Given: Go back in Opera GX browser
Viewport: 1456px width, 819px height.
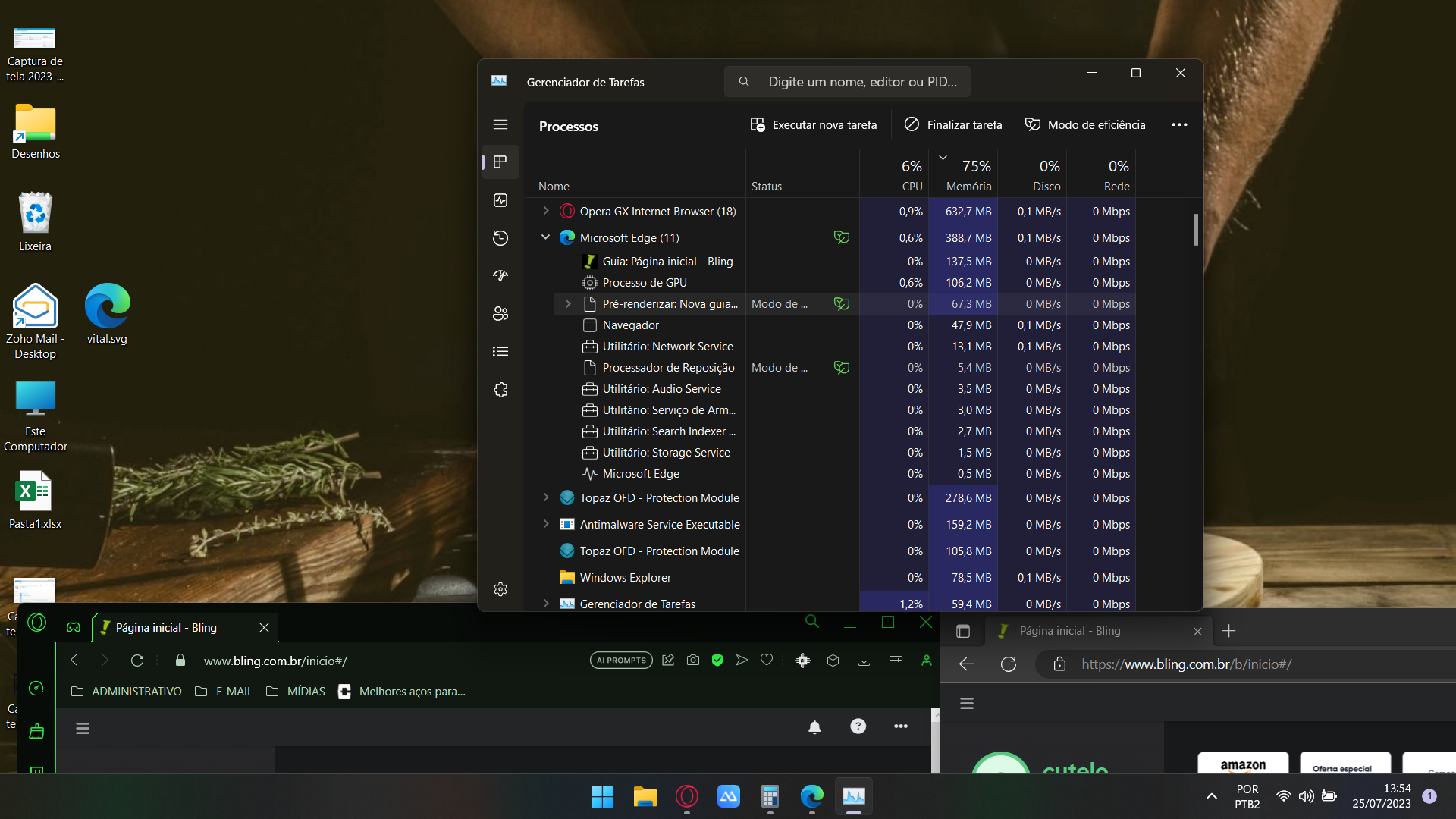Looking at the screenshot, I should pyautogui.click(x=74, y=661).
